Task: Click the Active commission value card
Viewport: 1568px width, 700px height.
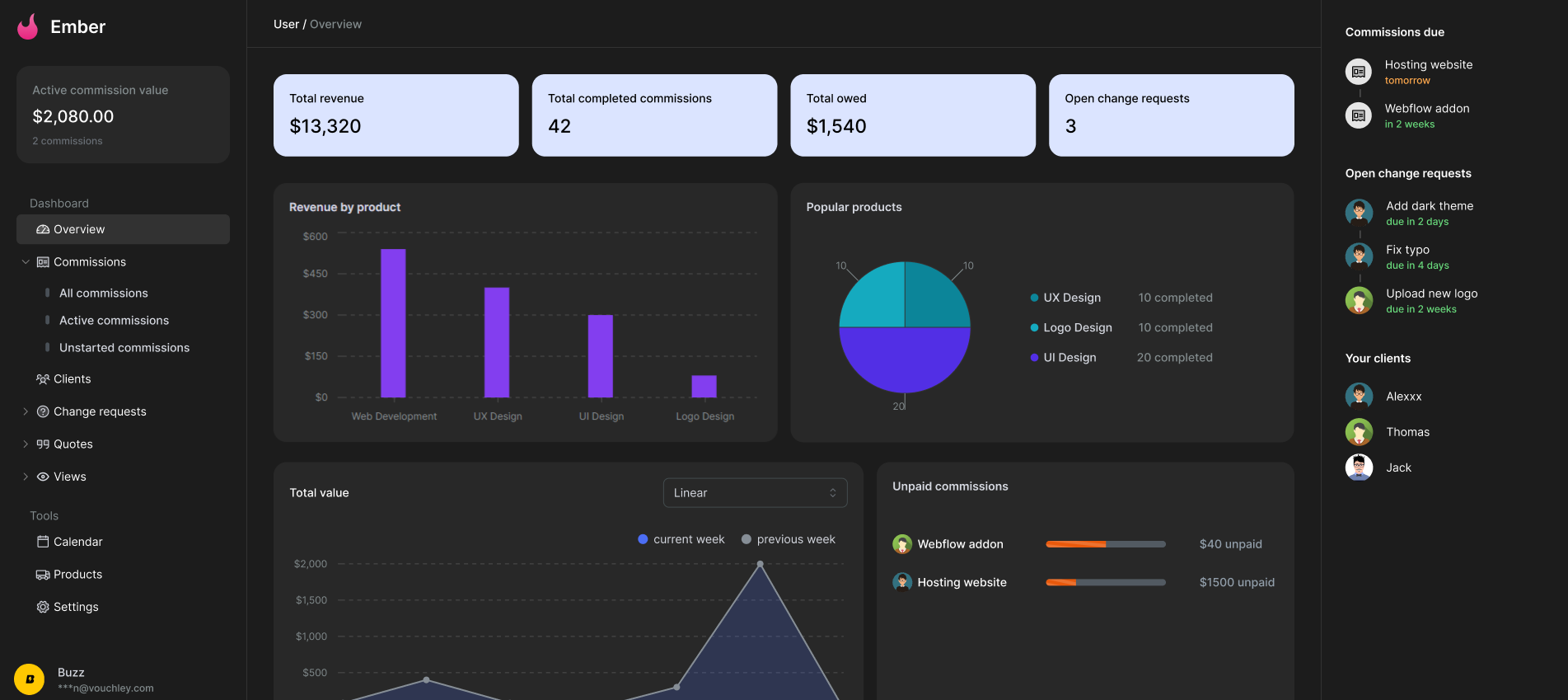Action: [x=123, y=115]
